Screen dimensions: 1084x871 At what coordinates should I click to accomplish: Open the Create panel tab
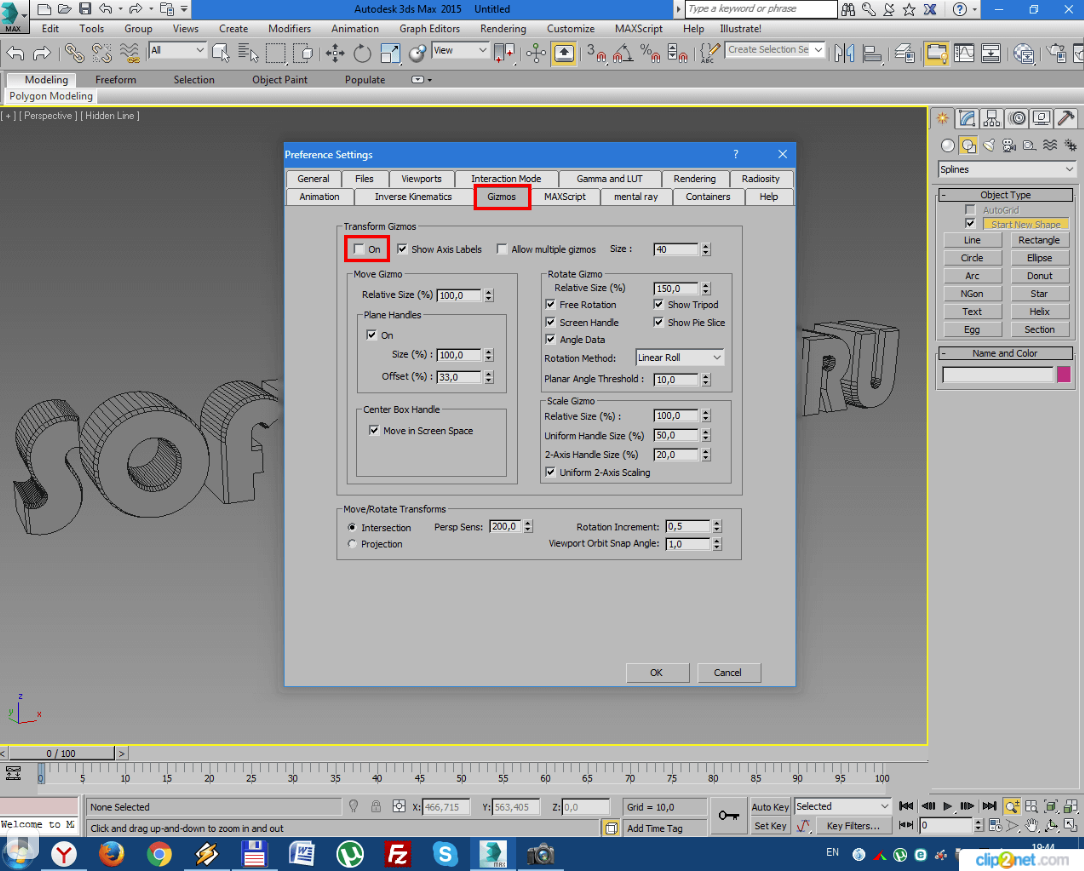tap(942, 119)
